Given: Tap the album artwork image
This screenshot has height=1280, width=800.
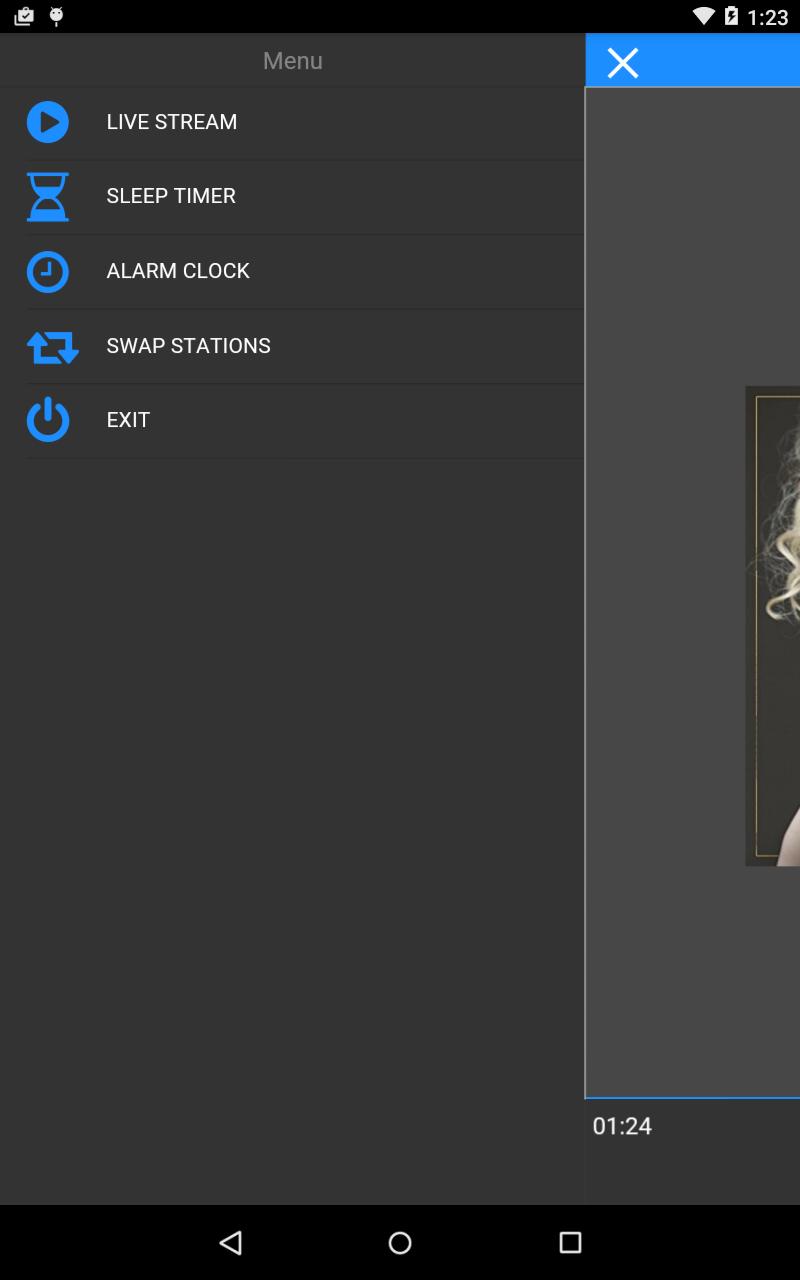Looking at the screenshot, I should click(x=772, y=626).
